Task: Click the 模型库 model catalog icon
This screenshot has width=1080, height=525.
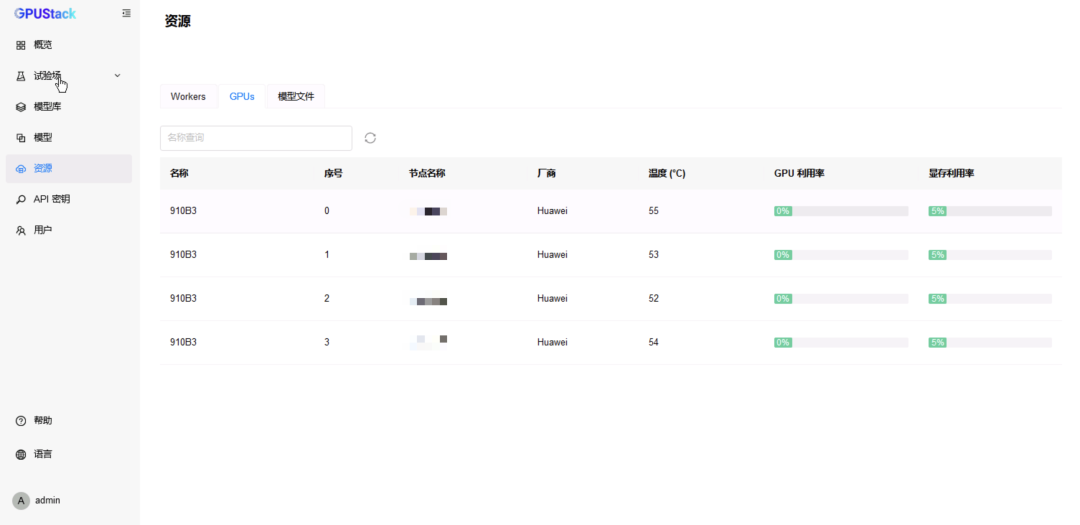Action: click(x=21, y=107)
